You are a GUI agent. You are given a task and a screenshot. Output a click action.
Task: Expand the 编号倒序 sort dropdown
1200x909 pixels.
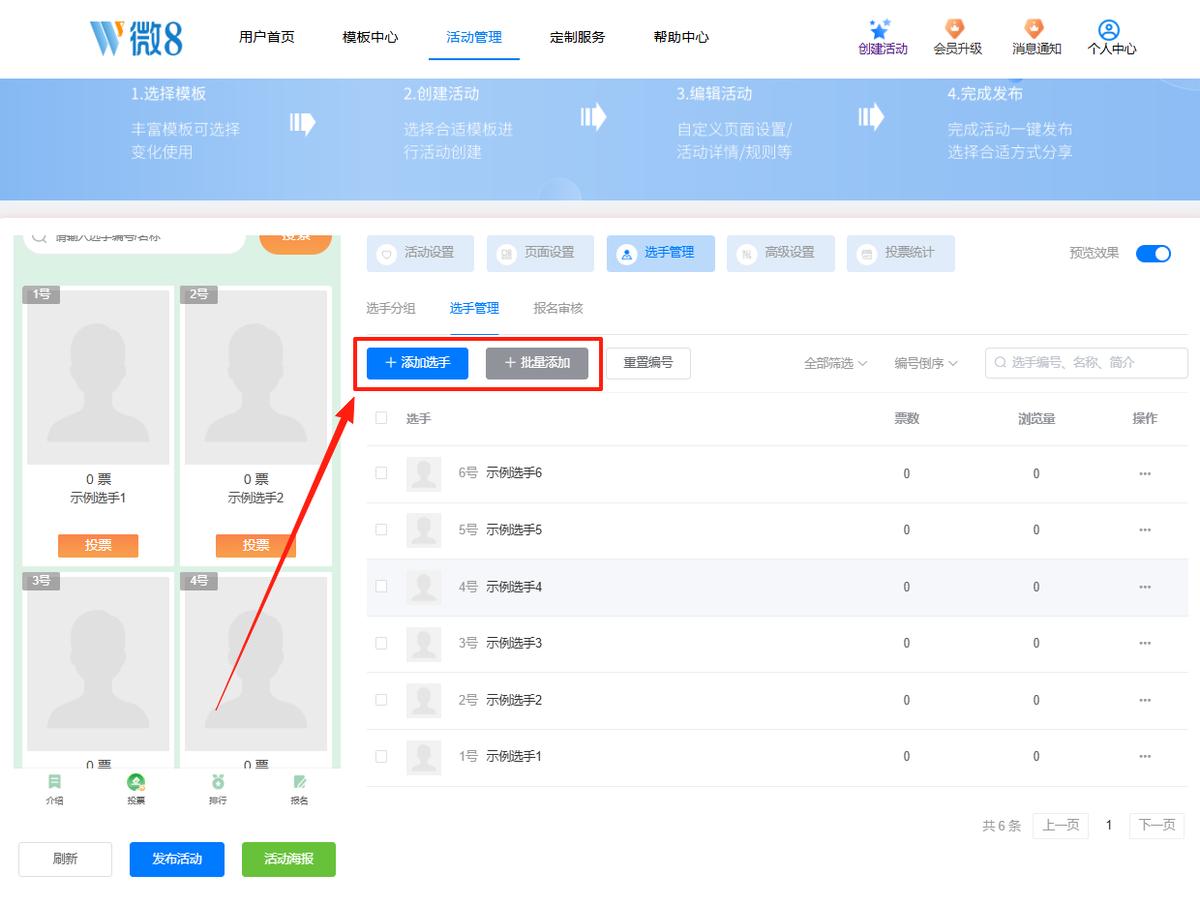click(926, 363)
